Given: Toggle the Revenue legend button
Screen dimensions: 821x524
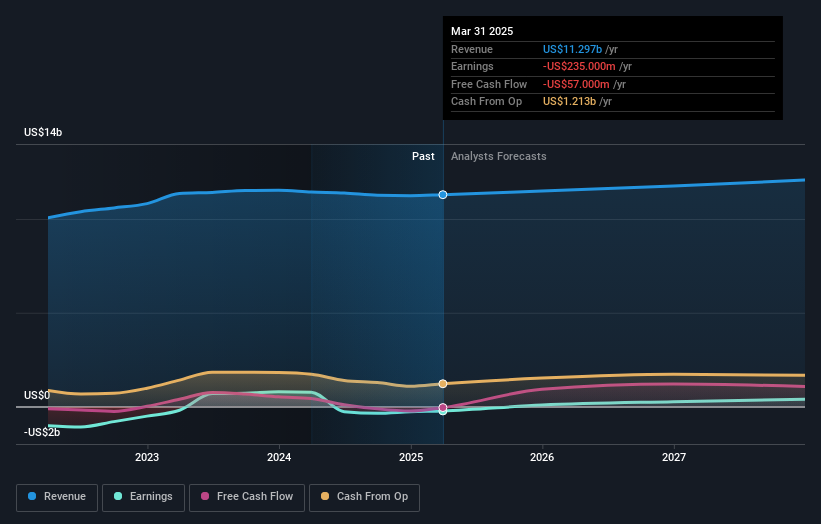Looking at the screenshot, I should [x=57, y=497].
